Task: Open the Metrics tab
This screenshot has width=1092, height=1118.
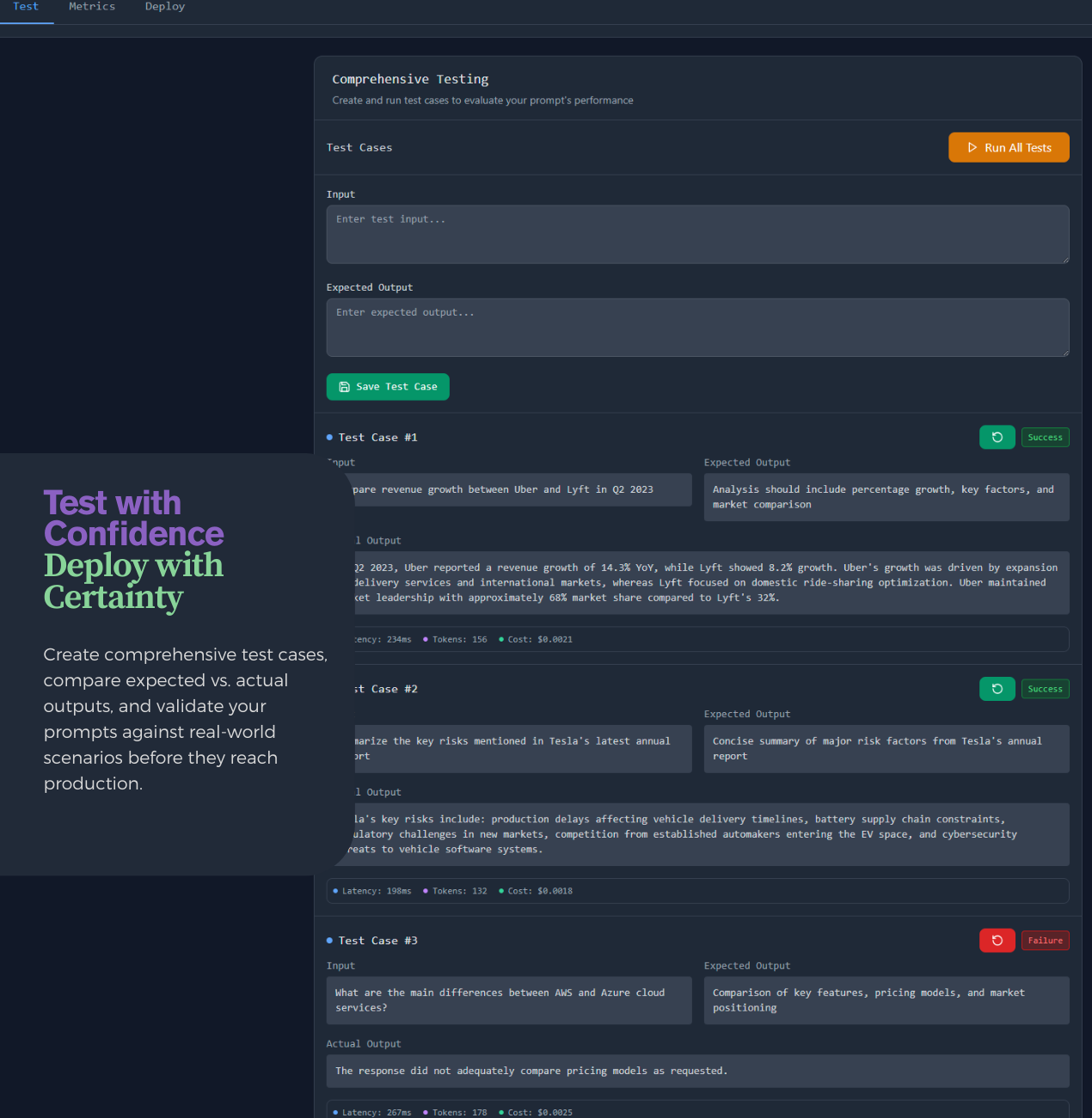Action: [92, 7]
